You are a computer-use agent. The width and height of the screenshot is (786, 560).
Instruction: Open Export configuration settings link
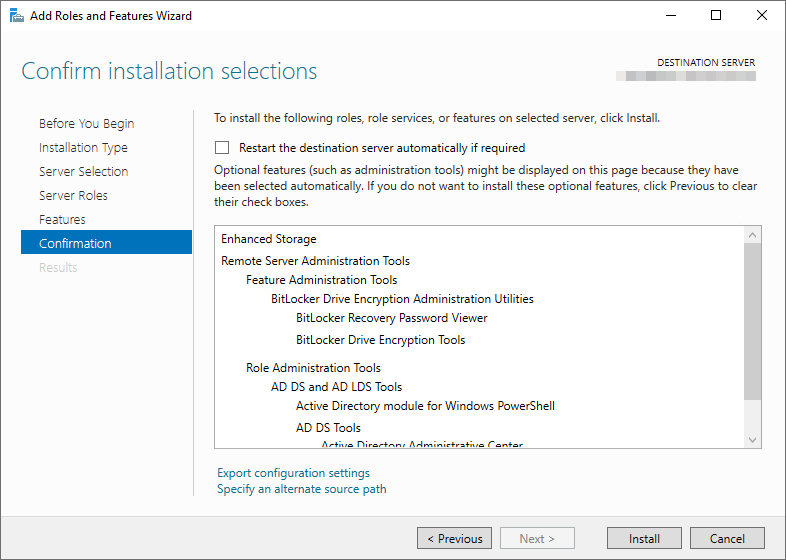point(293,473)
